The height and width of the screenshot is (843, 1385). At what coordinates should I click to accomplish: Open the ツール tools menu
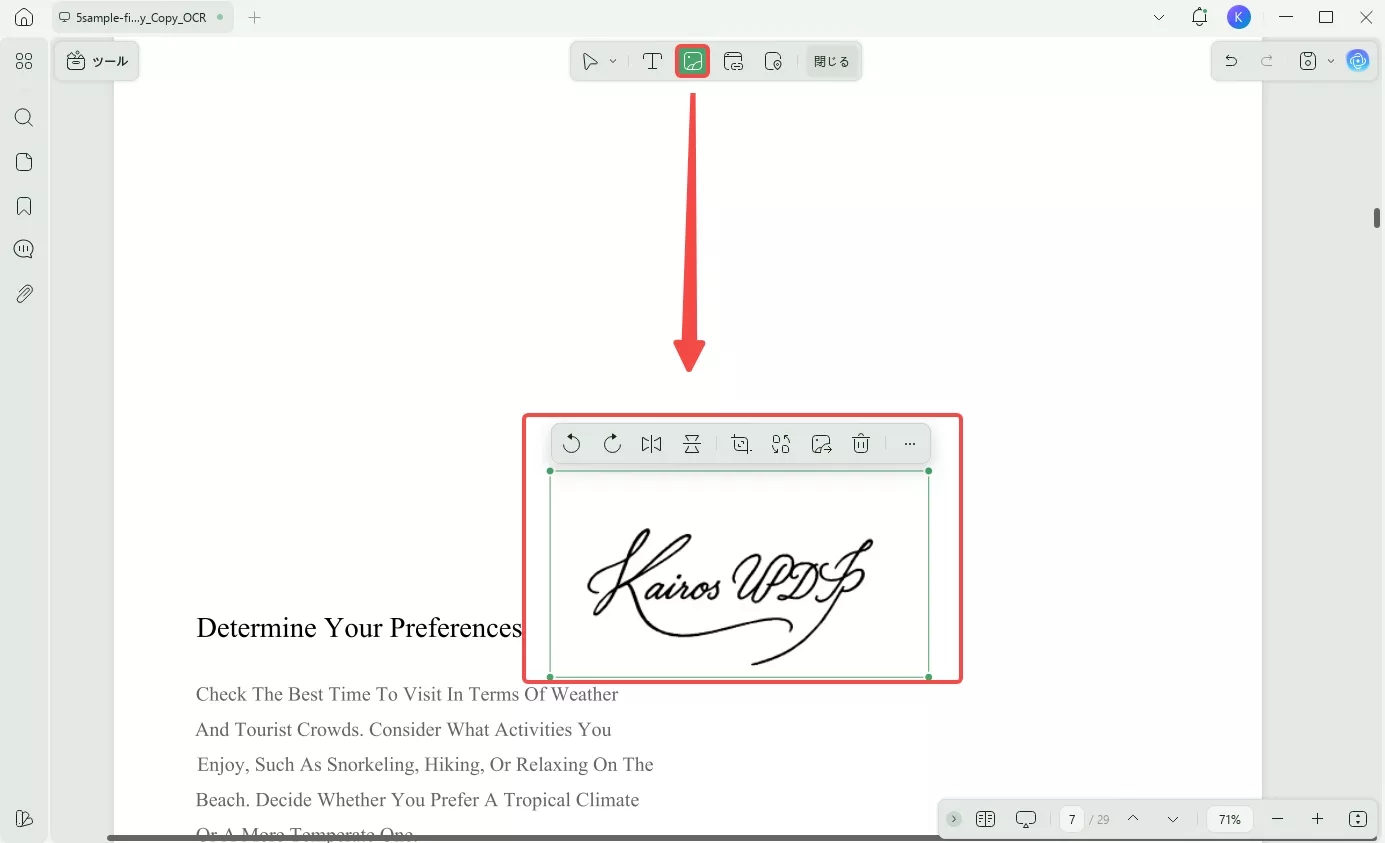97,61
